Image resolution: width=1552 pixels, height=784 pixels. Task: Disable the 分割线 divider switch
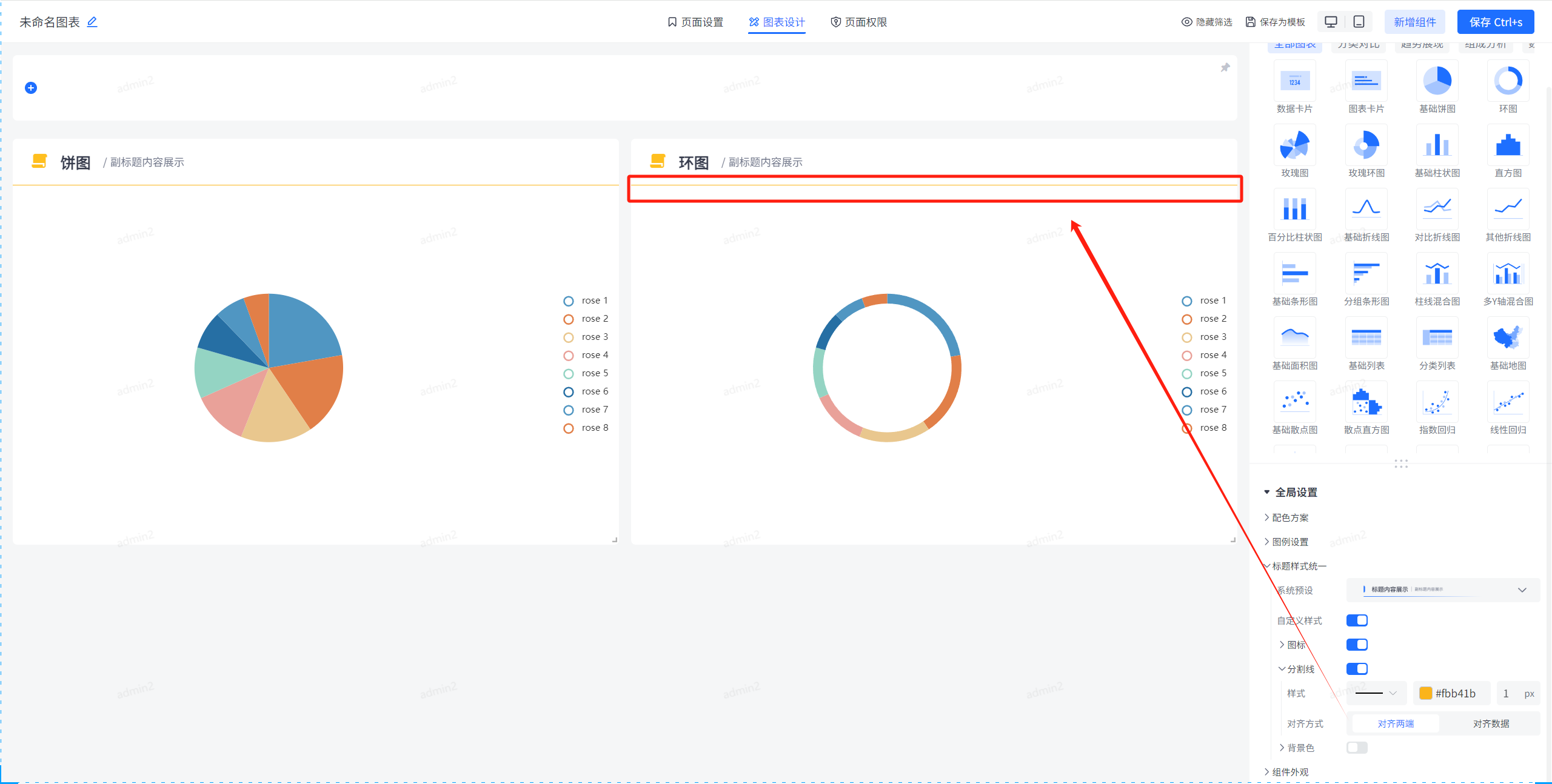pyautogui.click(x=1357, y=669)
